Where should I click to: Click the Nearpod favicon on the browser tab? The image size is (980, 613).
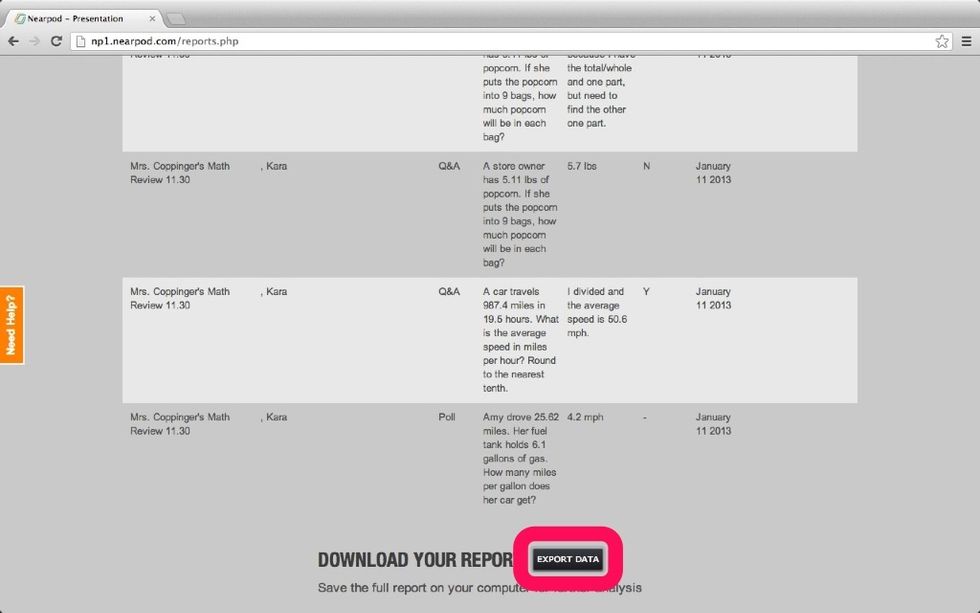coord(22,17)
